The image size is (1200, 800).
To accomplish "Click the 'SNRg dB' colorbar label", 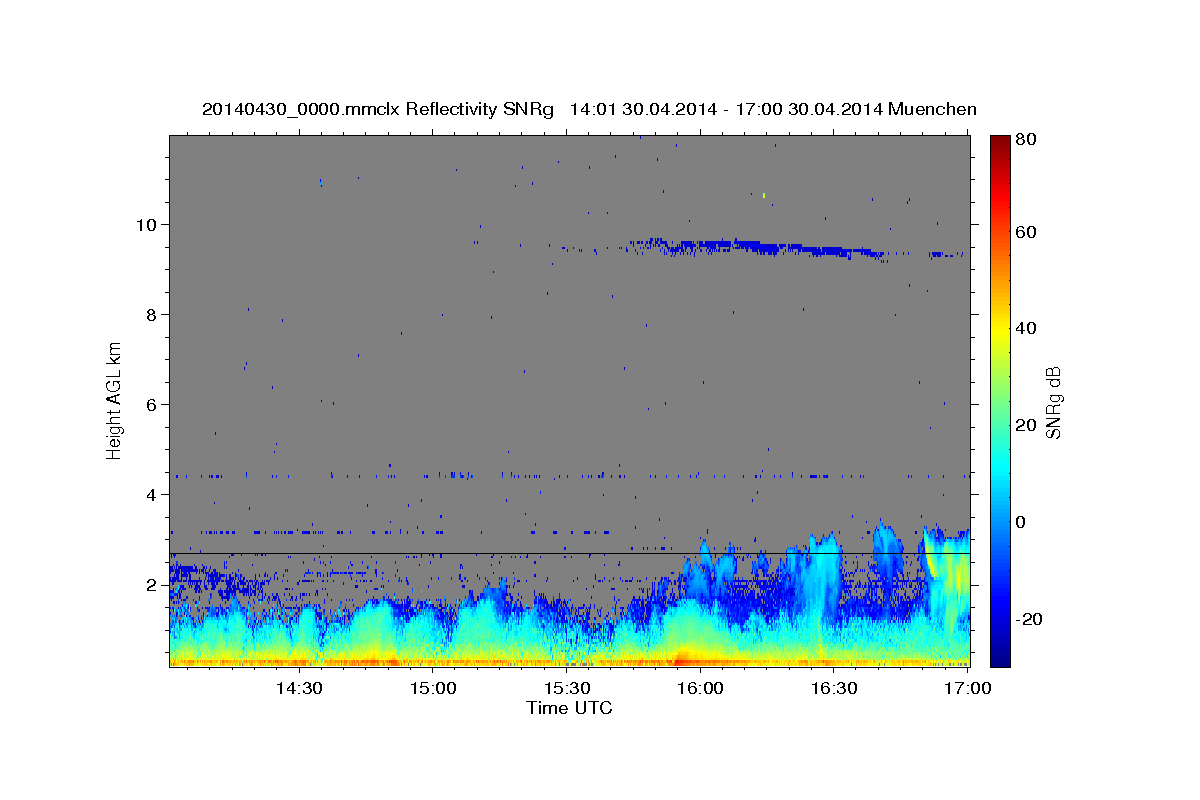I will [x=1053, y=402].
